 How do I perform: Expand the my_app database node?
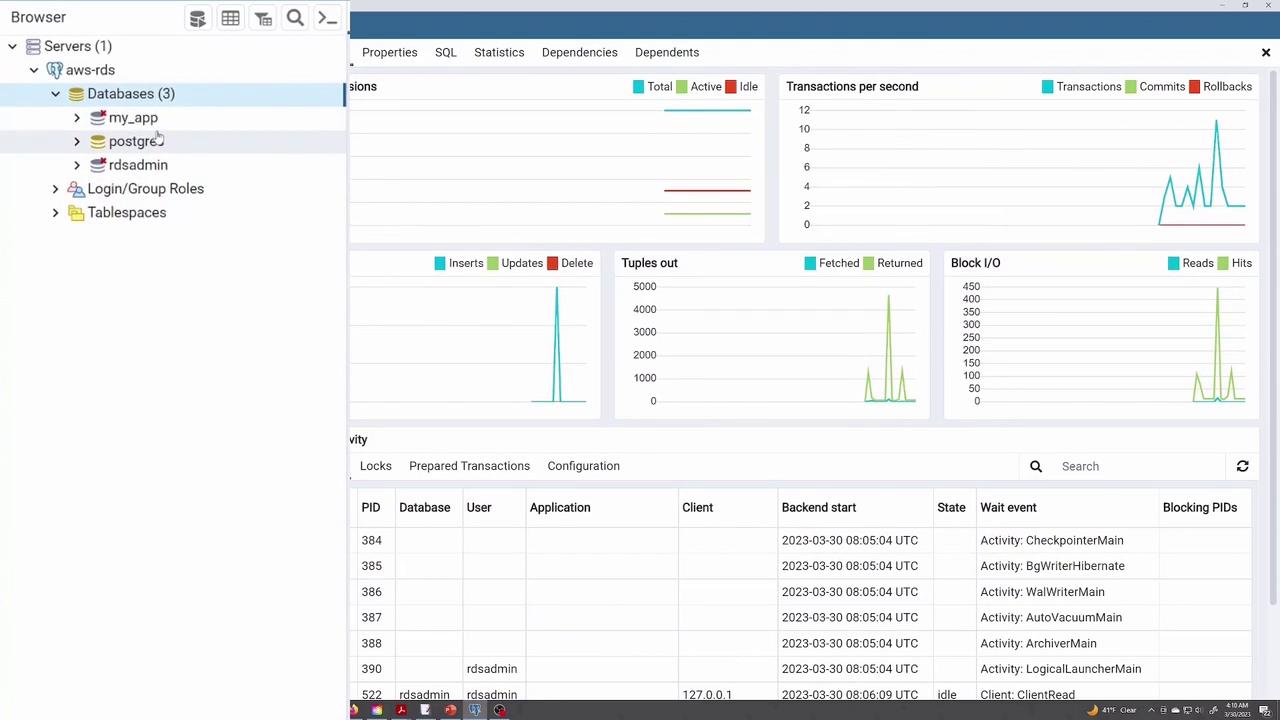pos(77,118)
